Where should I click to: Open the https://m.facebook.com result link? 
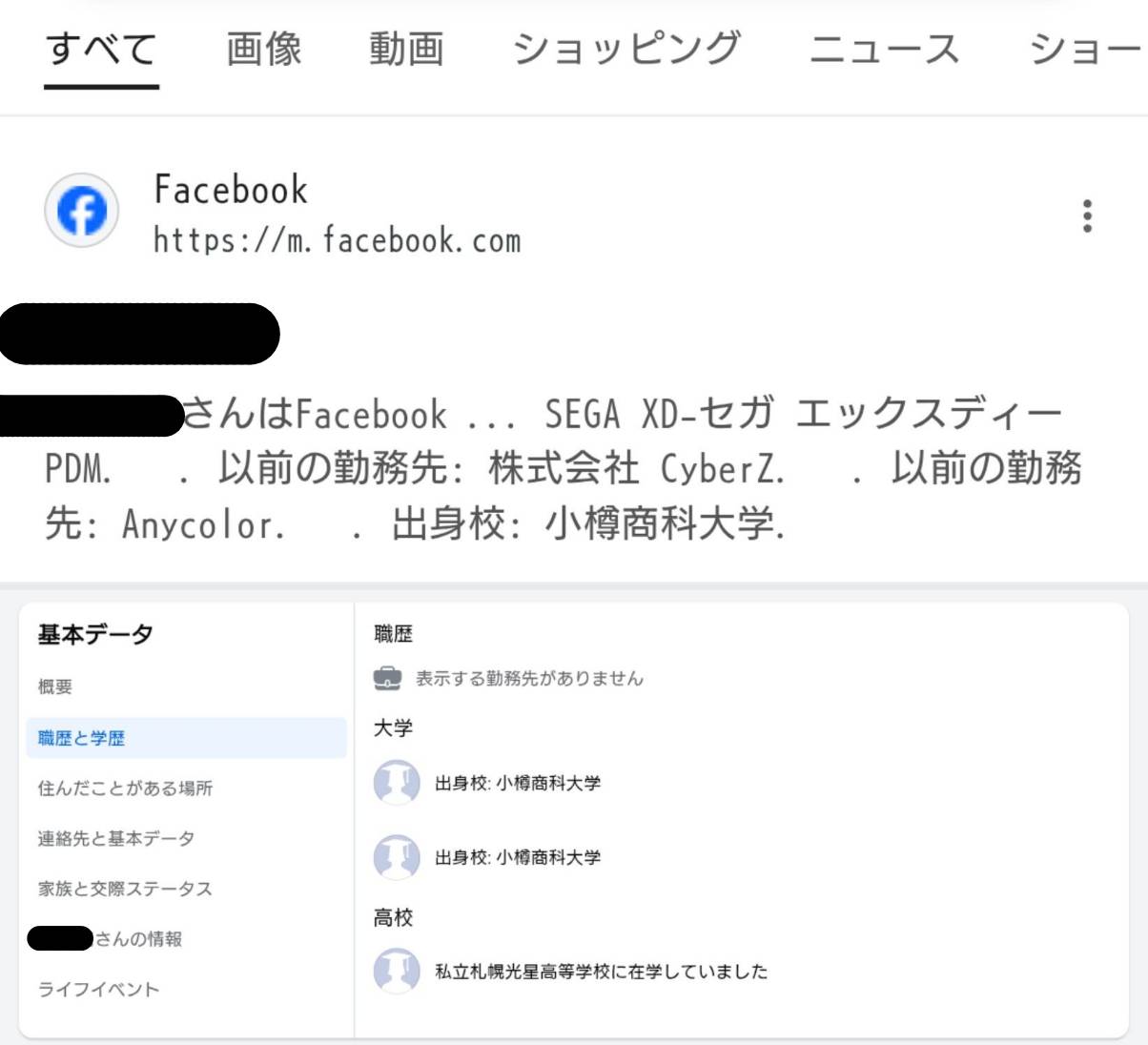(x=338, y=240)
